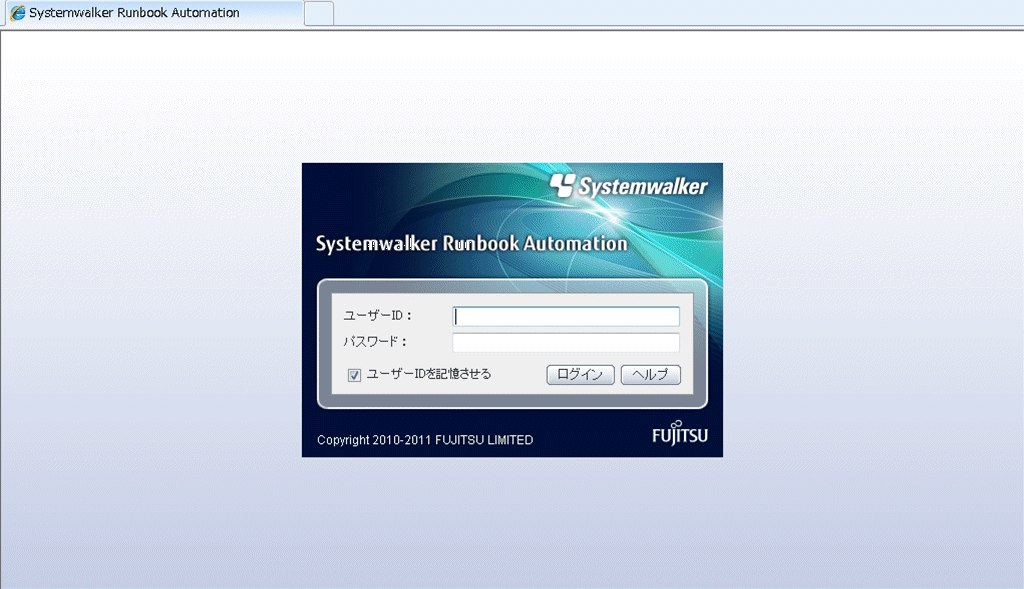Open help with the ヘルプ button
This screenshot has width=1024, height=589.
point(650,375)
